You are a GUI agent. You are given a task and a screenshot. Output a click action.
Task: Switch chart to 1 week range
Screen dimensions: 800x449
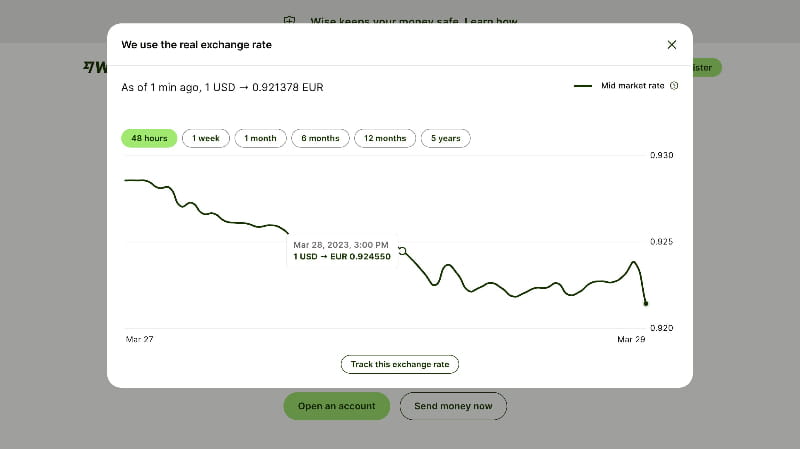point(206,138)
